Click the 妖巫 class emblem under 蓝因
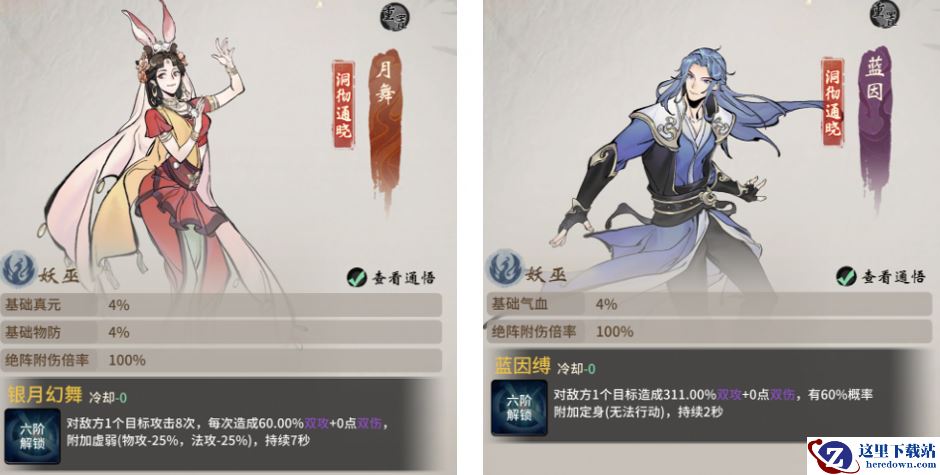This screenshot has width=940, height=475. click(x=505, y=269)
